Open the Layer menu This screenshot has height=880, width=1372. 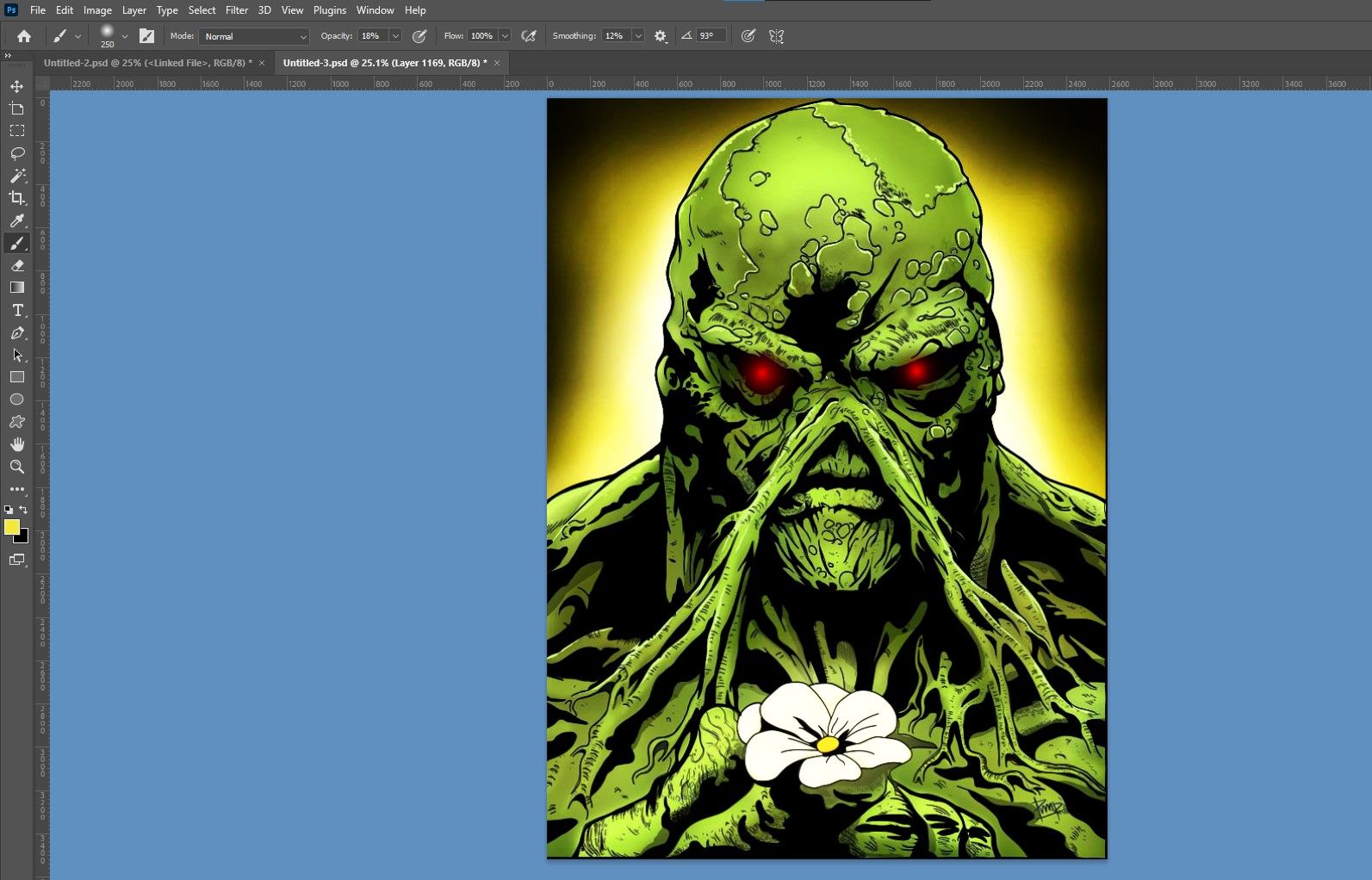pyautogui.click(x=133, y=10)
